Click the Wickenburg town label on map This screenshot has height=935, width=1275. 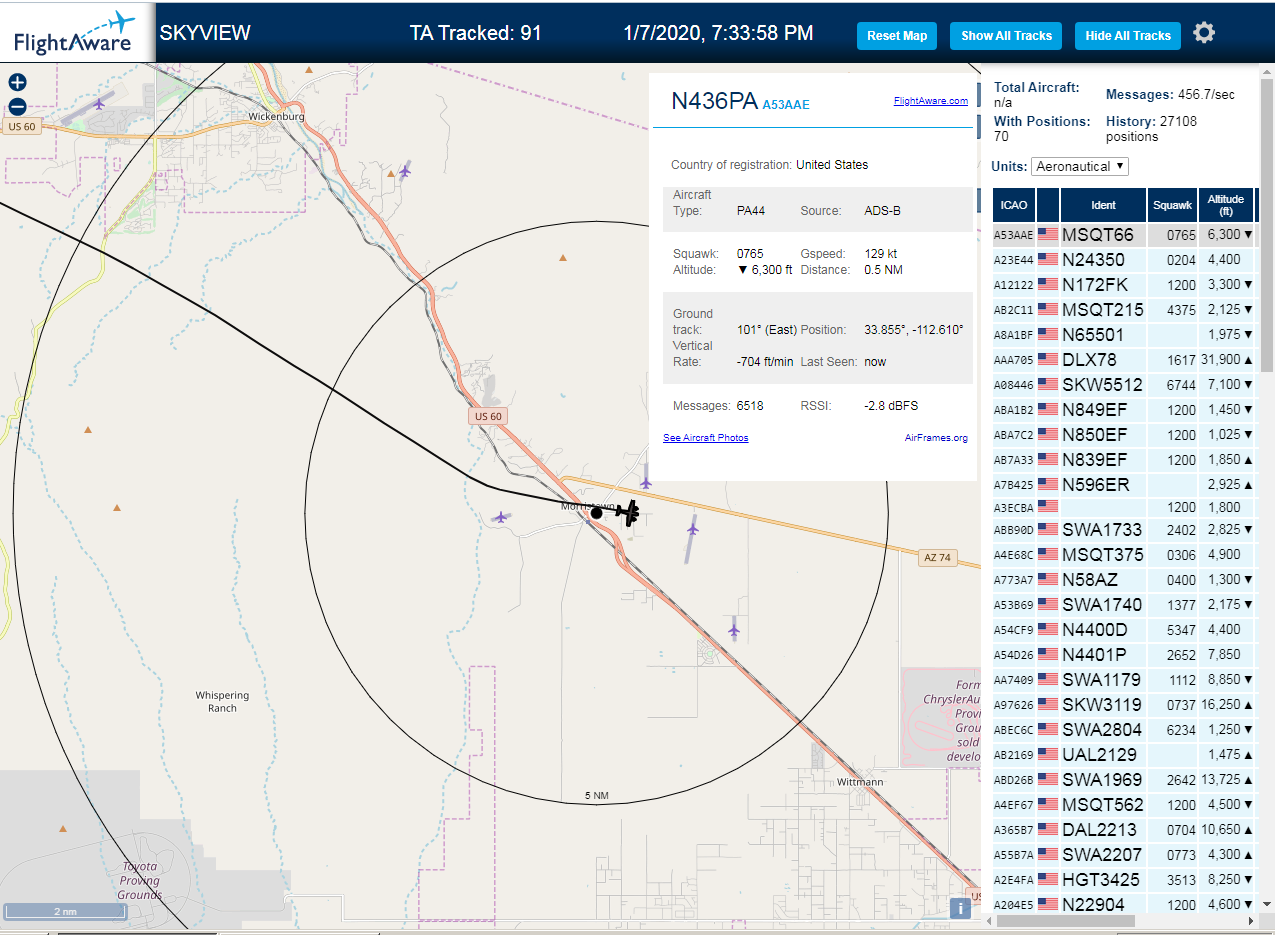[x=276, y=116]
